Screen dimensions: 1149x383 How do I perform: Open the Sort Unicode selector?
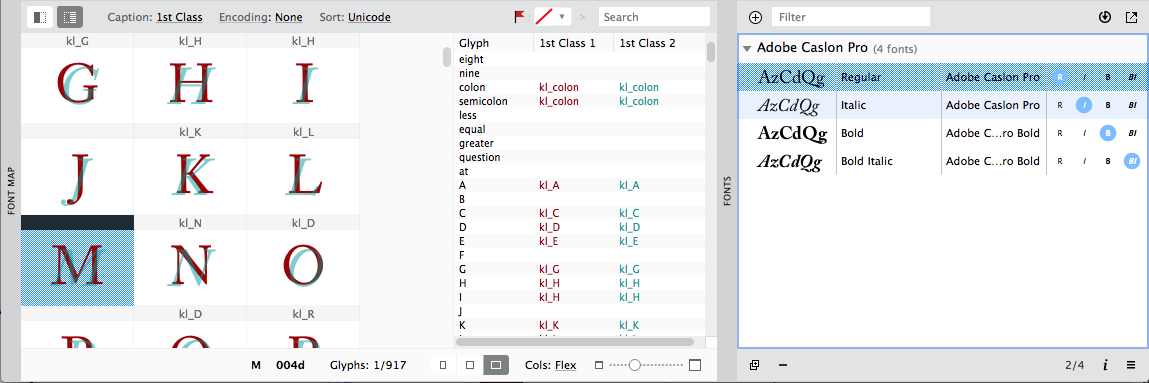369,17
